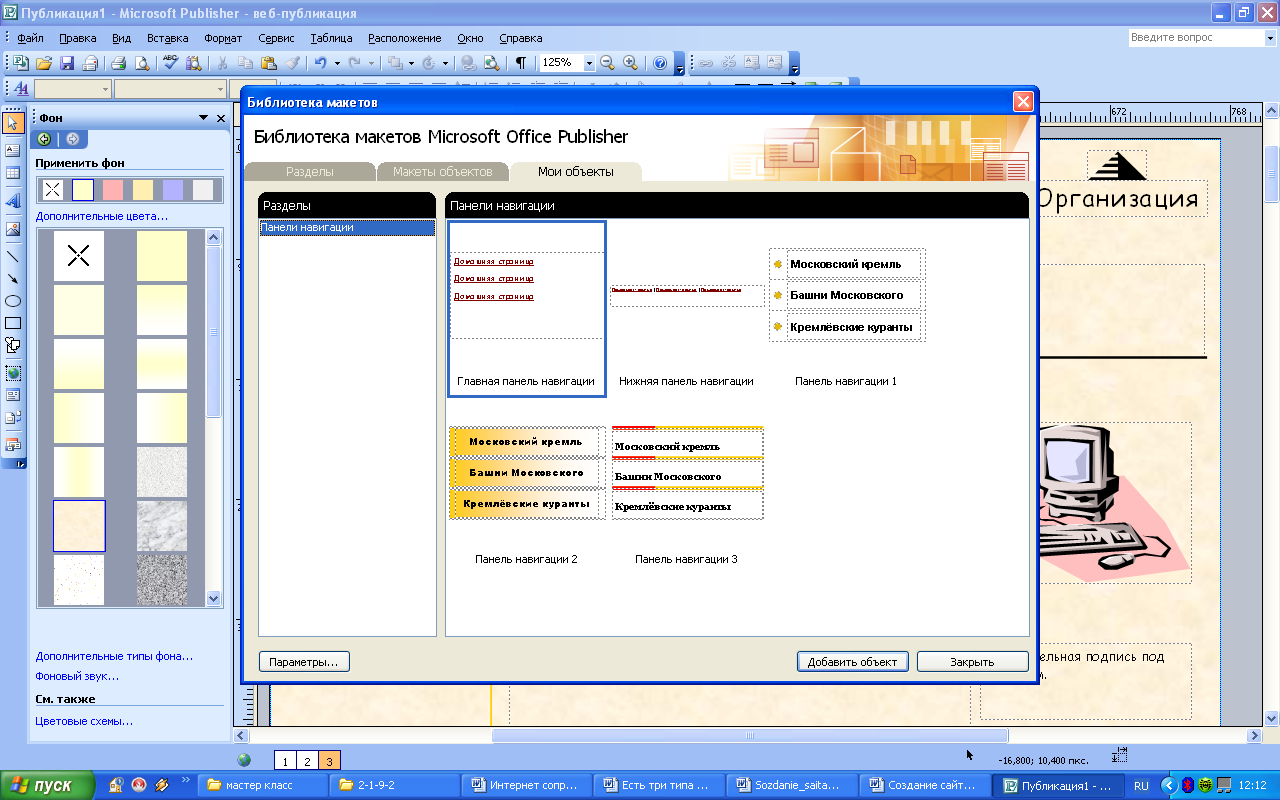This screenshot has width=1280, height=800.
Task: Toggle the paragraph marks (¶) icon
Action: [x=521, y=62]
